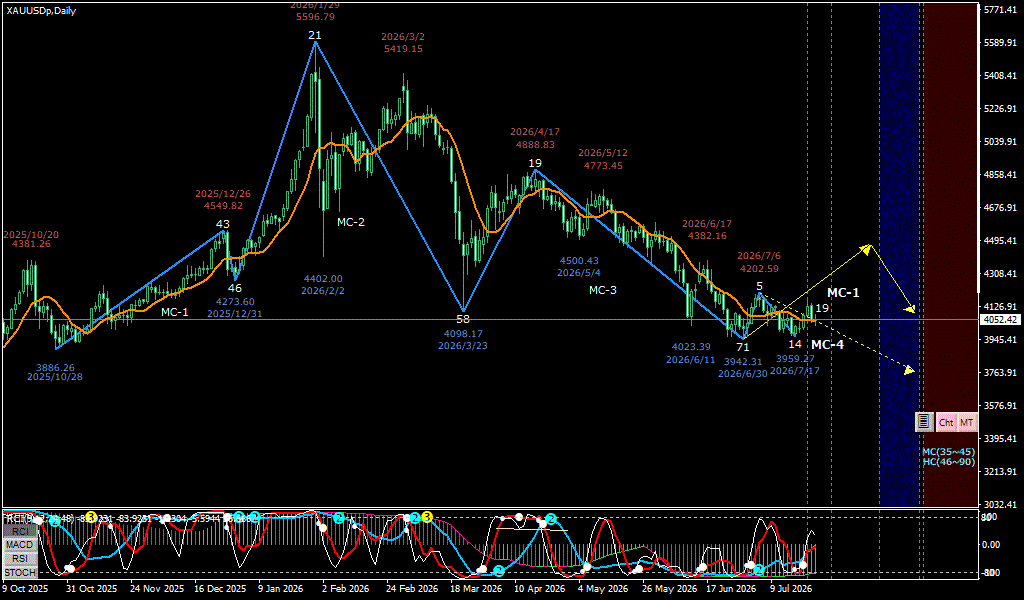1024x600 pixels.
Task: Click the 5419.15 high price label
Action: [x=403, y=48]
